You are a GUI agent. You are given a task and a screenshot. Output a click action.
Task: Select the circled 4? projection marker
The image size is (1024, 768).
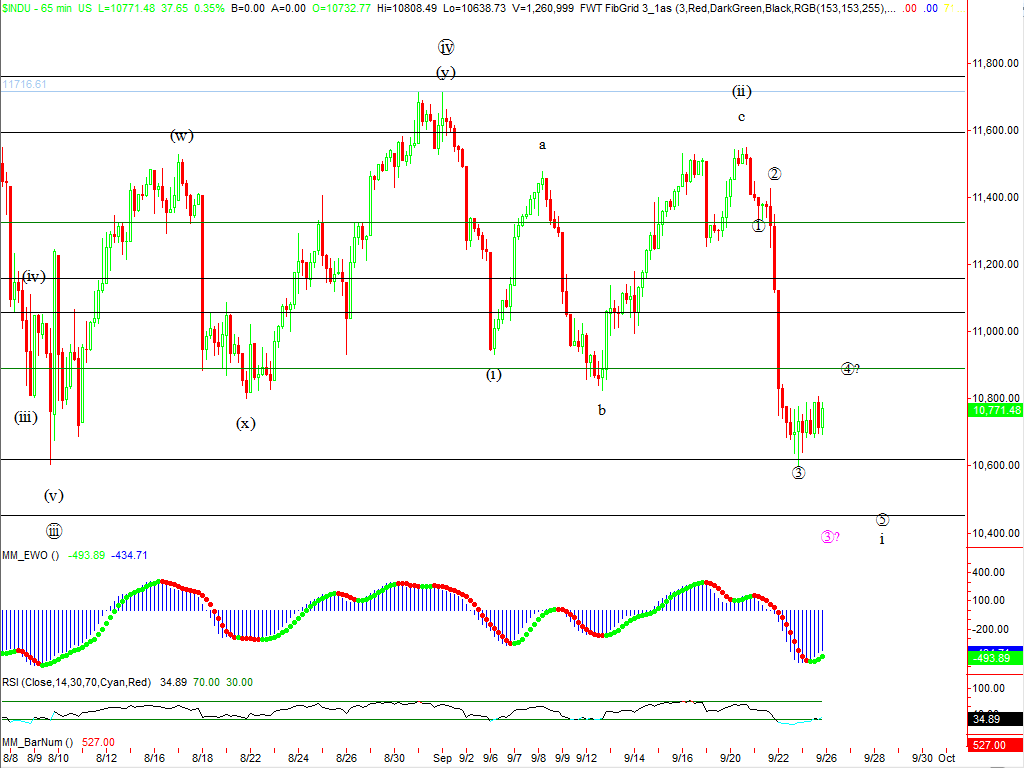pyautogui.click(x=850, y=368)
